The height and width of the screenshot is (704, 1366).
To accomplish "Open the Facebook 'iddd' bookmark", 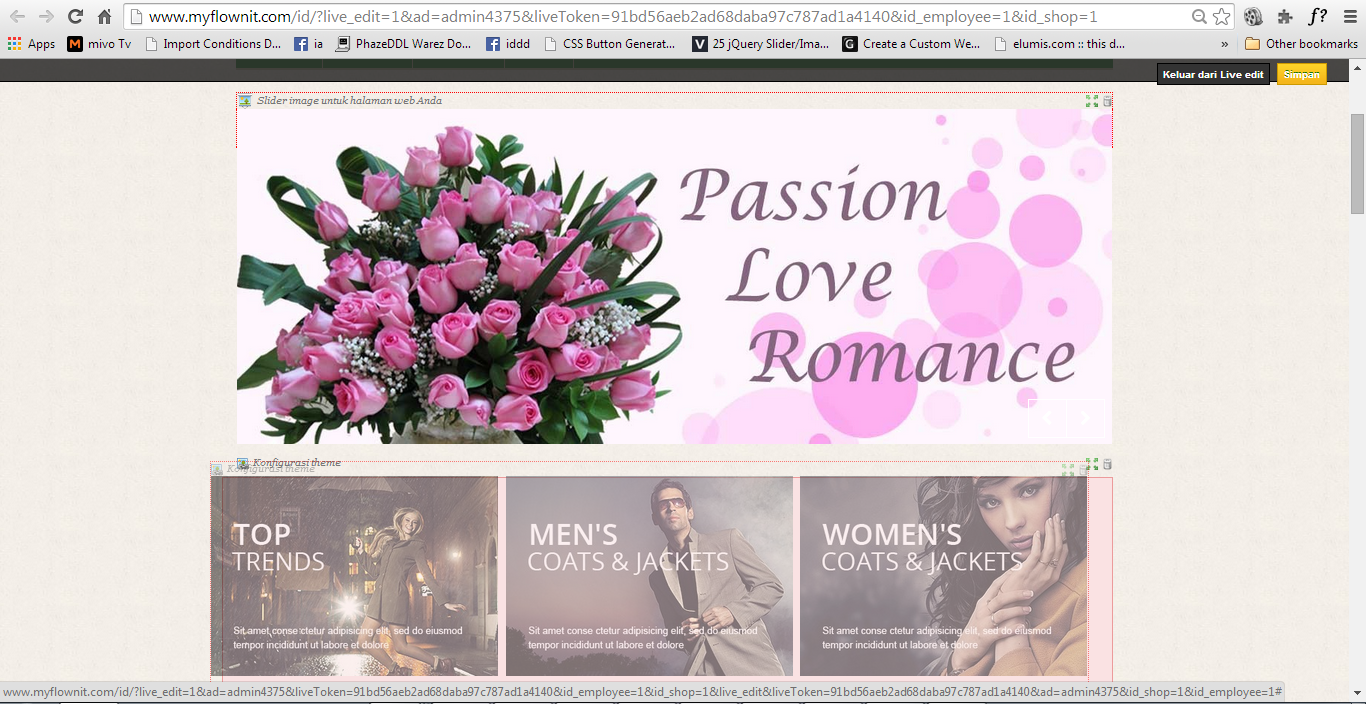I will (508, 44).
